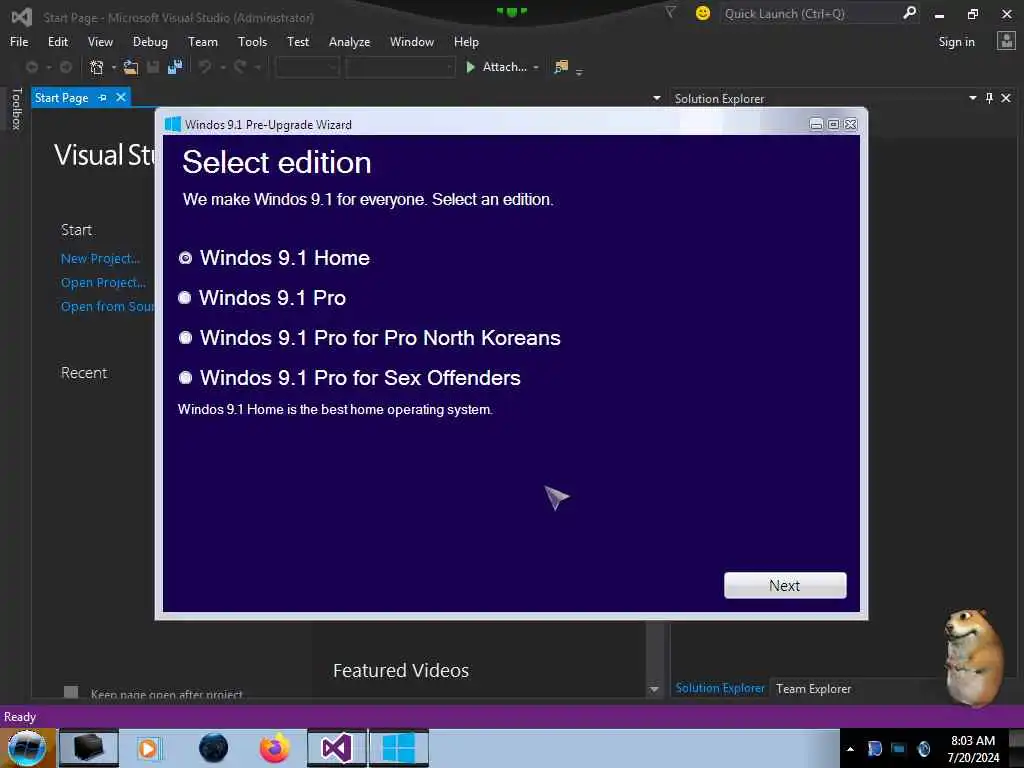Open the Test menu
The height and width of the screenshot is (768, 1024).
tap(298, 42)
